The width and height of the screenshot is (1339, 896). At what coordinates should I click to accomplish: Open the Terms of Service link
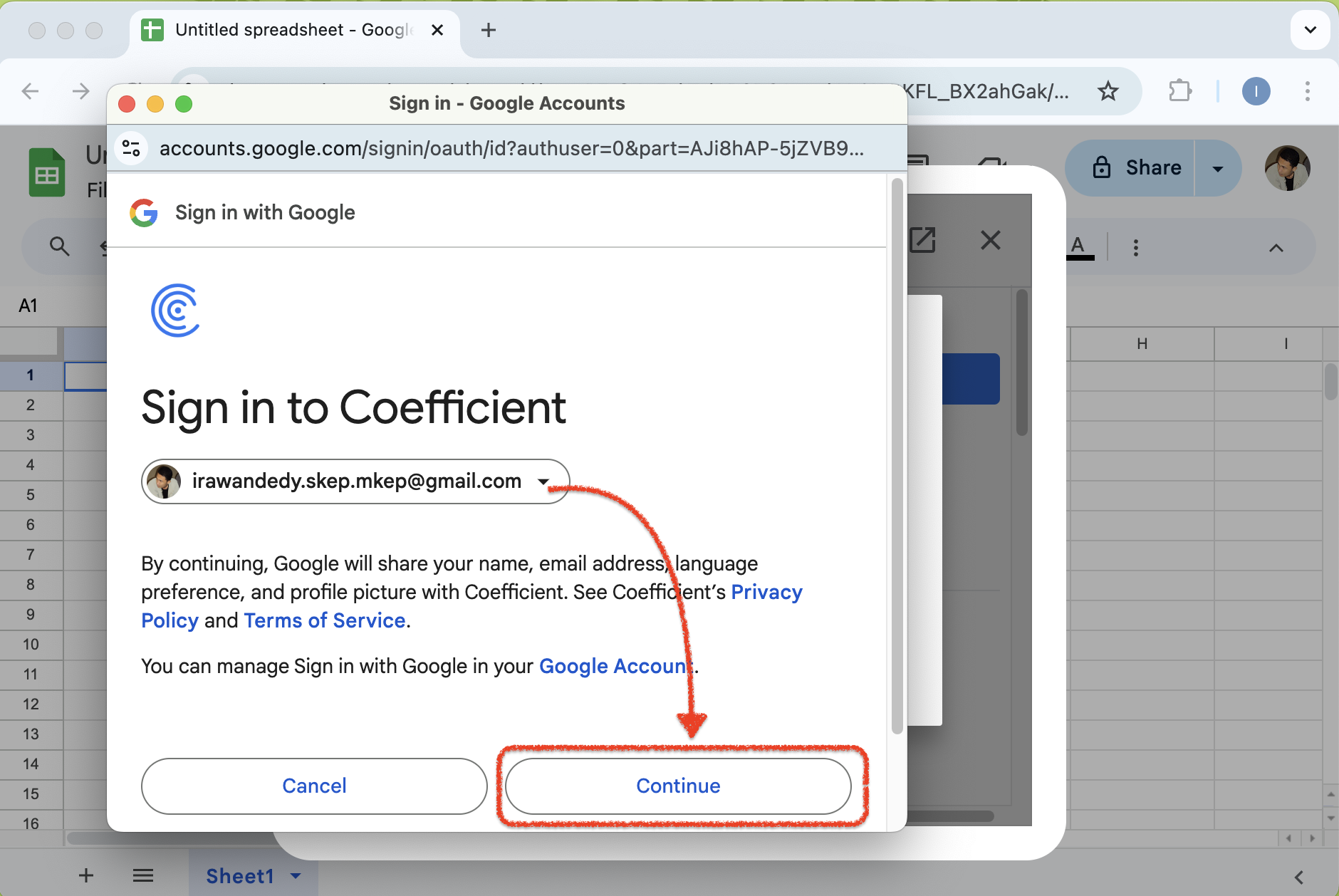(325, 620)
